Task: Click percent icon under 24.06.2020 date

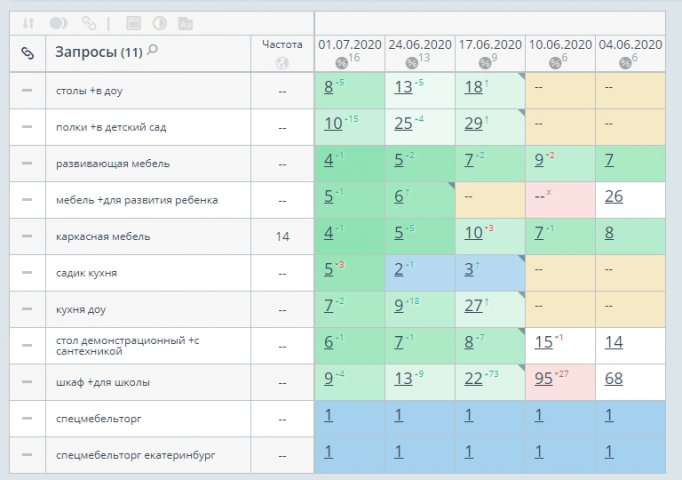Action: tap(411, 63)
